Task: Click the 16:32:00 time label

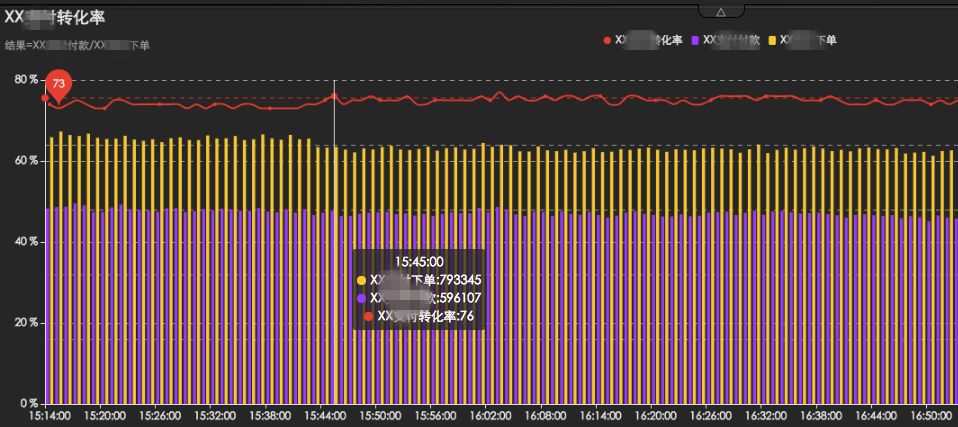Action: click(x=766, y=415)
